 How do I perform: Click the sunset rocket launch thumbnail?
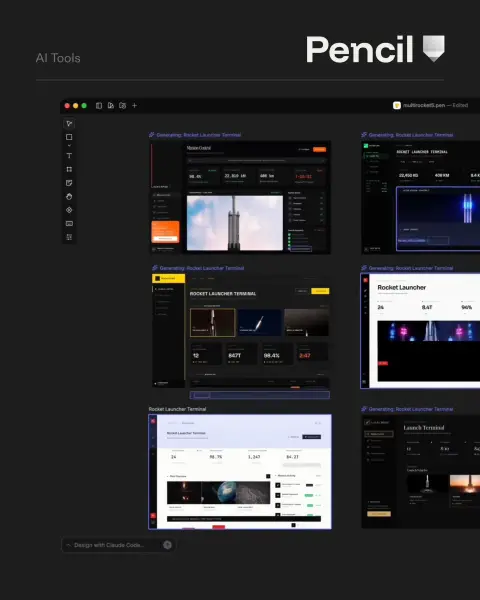tap(465, 484)
